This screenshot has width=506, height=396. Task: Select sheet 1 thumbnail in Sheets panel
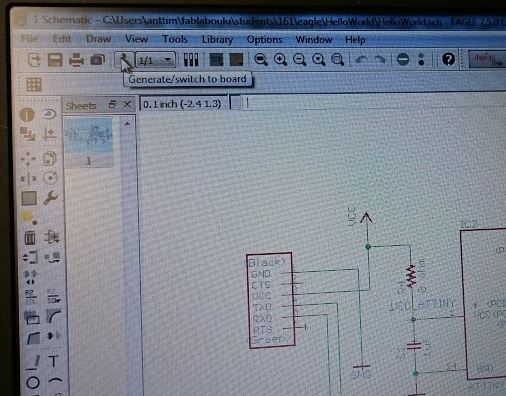click(89, 142)
